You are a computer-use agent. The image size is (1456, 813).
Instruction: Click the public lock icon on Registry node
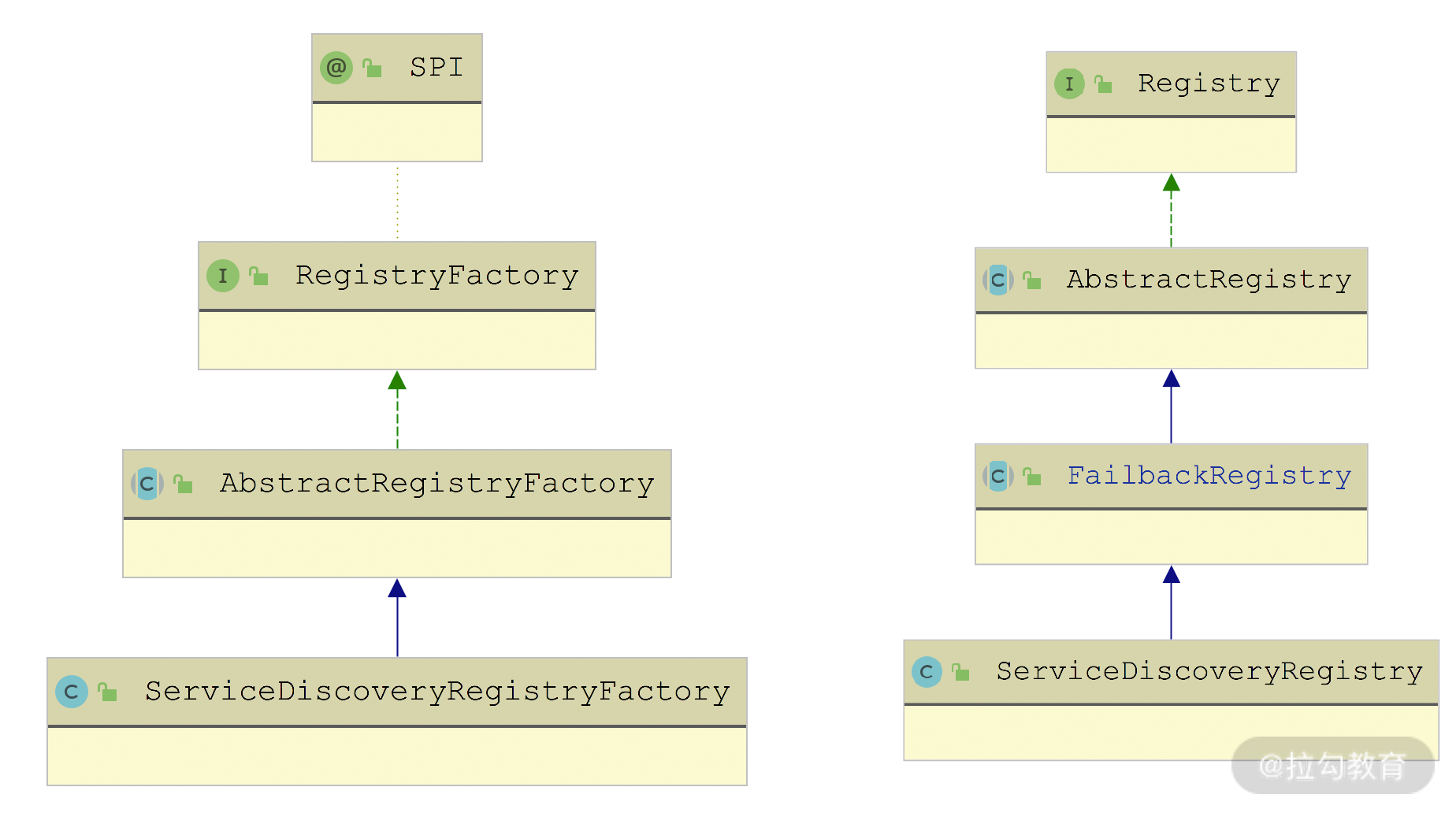pos(1103,84)
